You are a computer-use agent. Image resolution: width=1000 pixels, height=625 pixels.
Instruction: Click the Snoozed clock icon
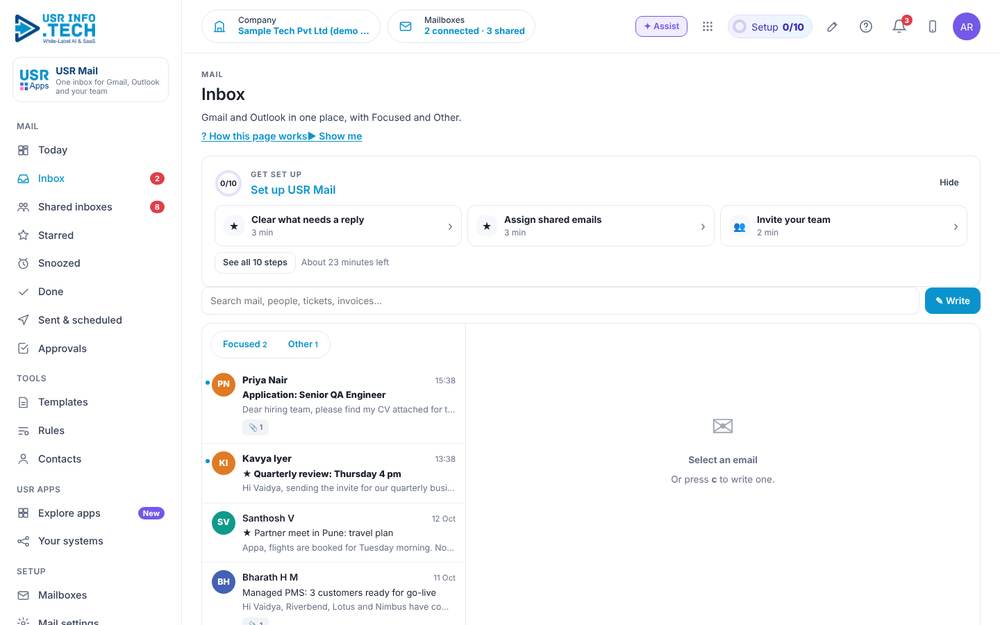(x=23, y=263)
